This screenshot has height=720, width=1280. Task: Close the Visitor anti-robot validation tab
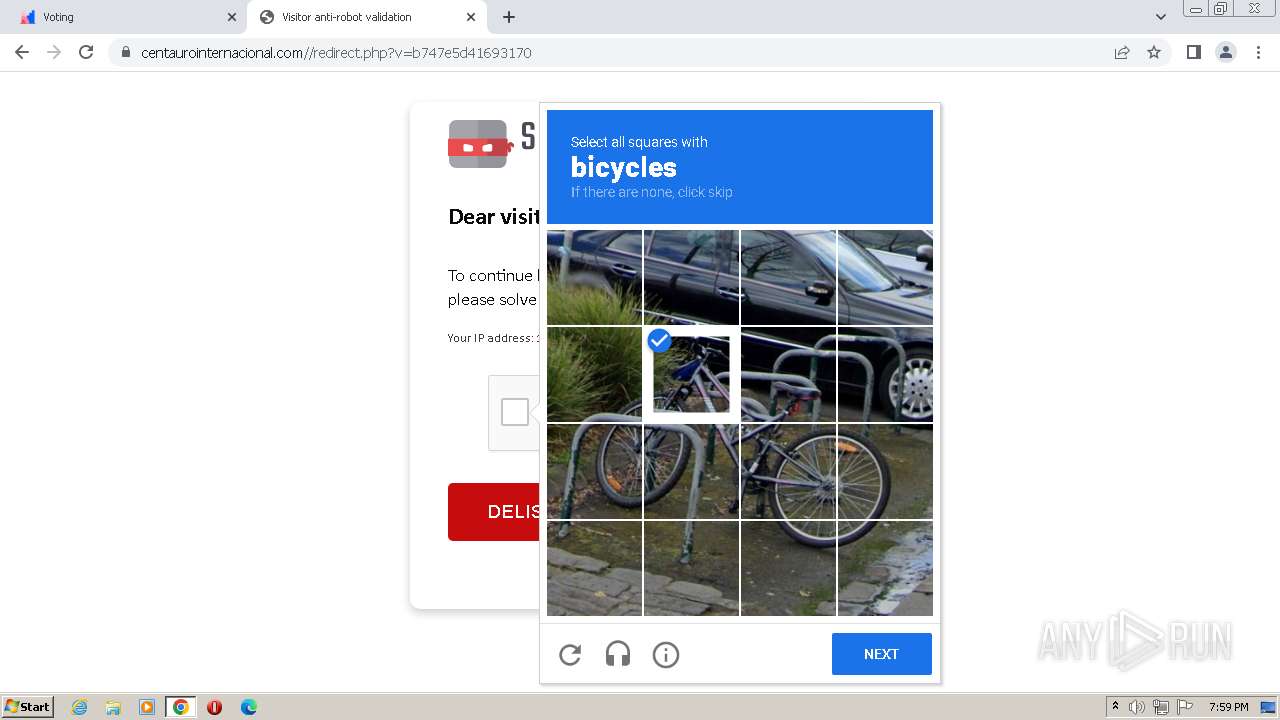[x=471, y=17]
